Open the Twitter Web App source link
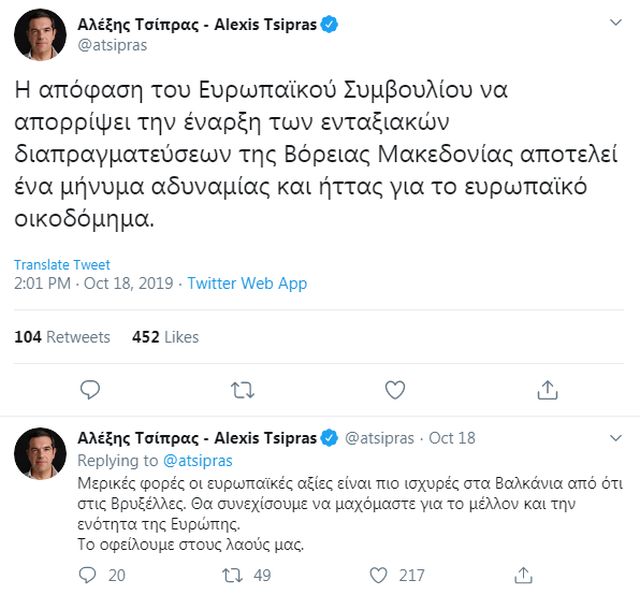 pyautogui.click(x=247, y=283)
